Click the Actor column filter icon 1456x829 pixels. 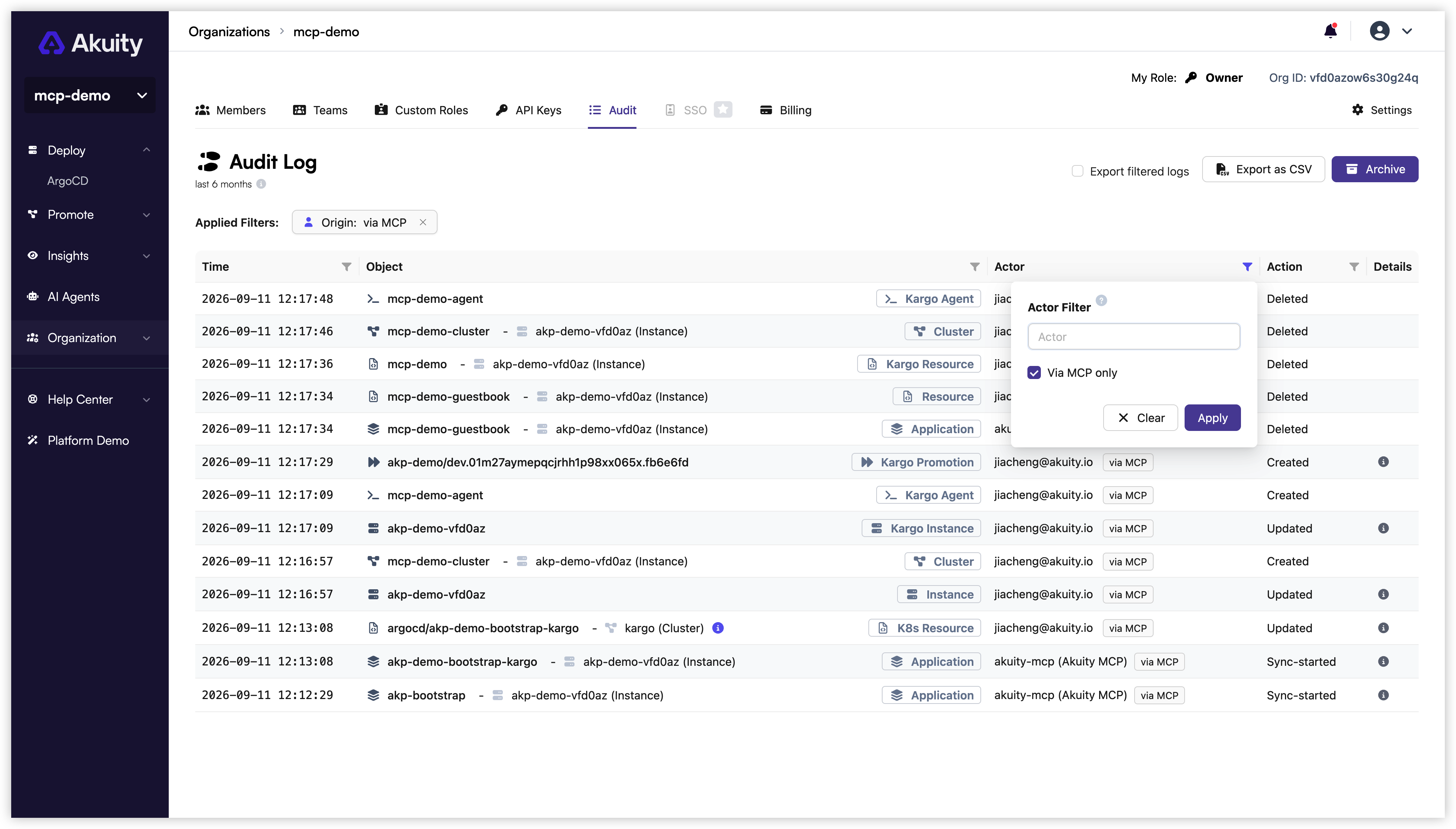tap(1247, 267)
